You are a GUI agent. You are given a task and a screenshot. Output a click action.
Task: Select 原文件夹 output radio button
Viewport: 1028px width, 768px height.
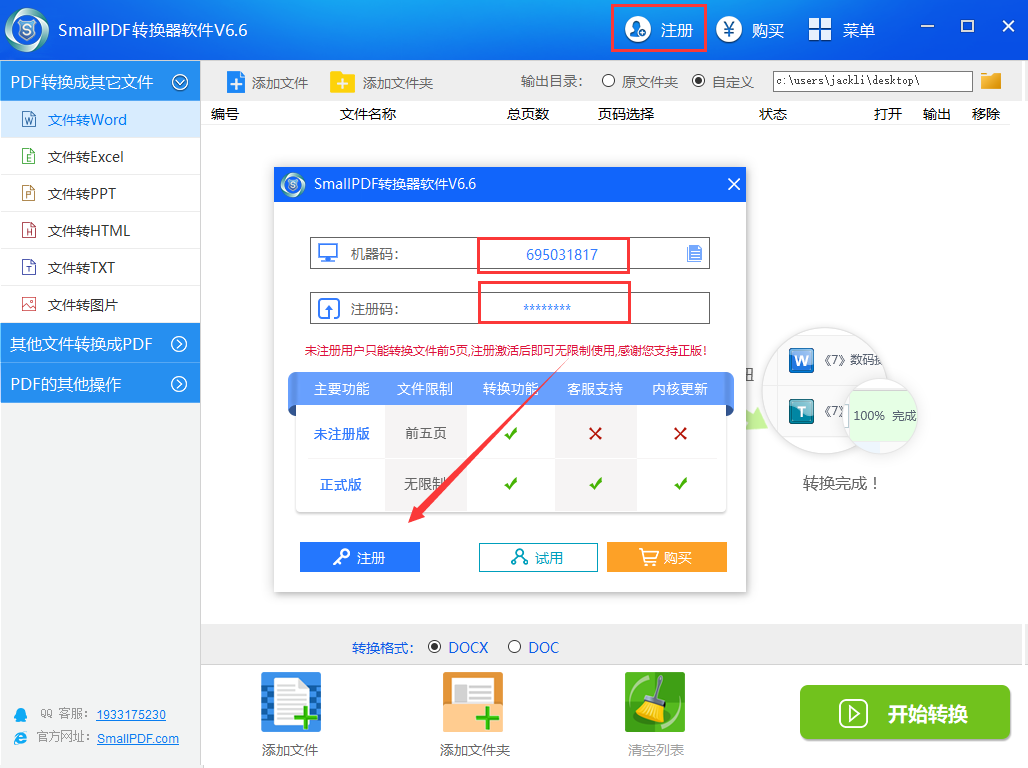pyautogui.click(x=608, y=81)
